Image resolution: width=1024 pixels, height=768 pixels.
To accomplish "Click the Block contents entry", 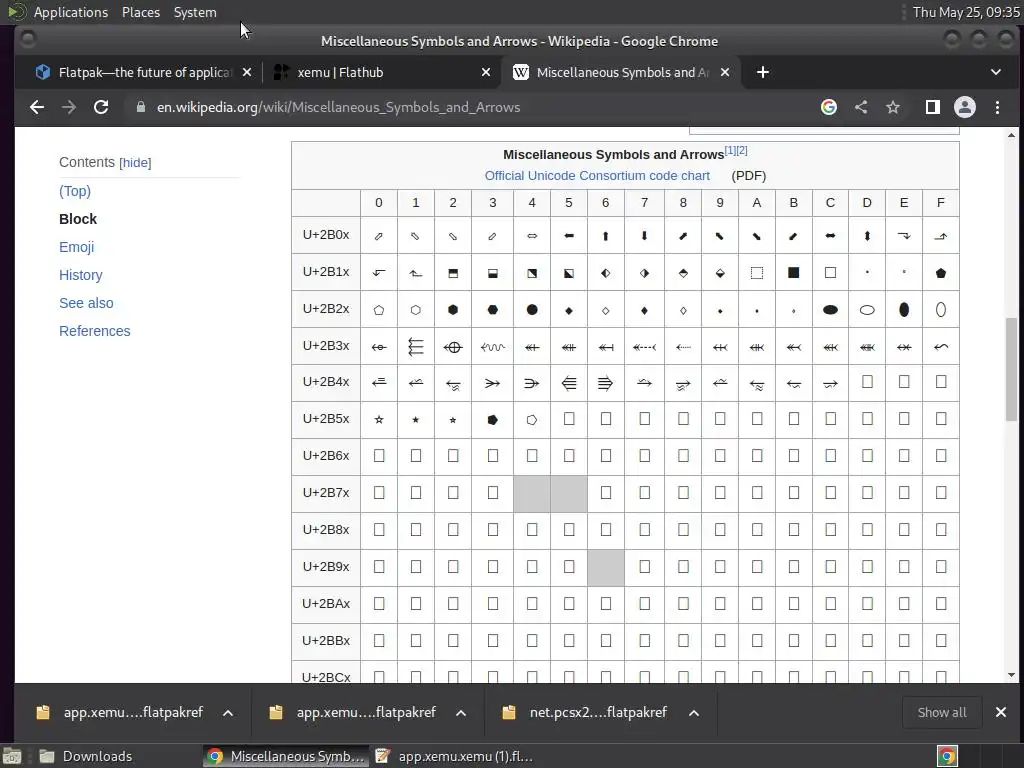I will click(x=78, y=219).
